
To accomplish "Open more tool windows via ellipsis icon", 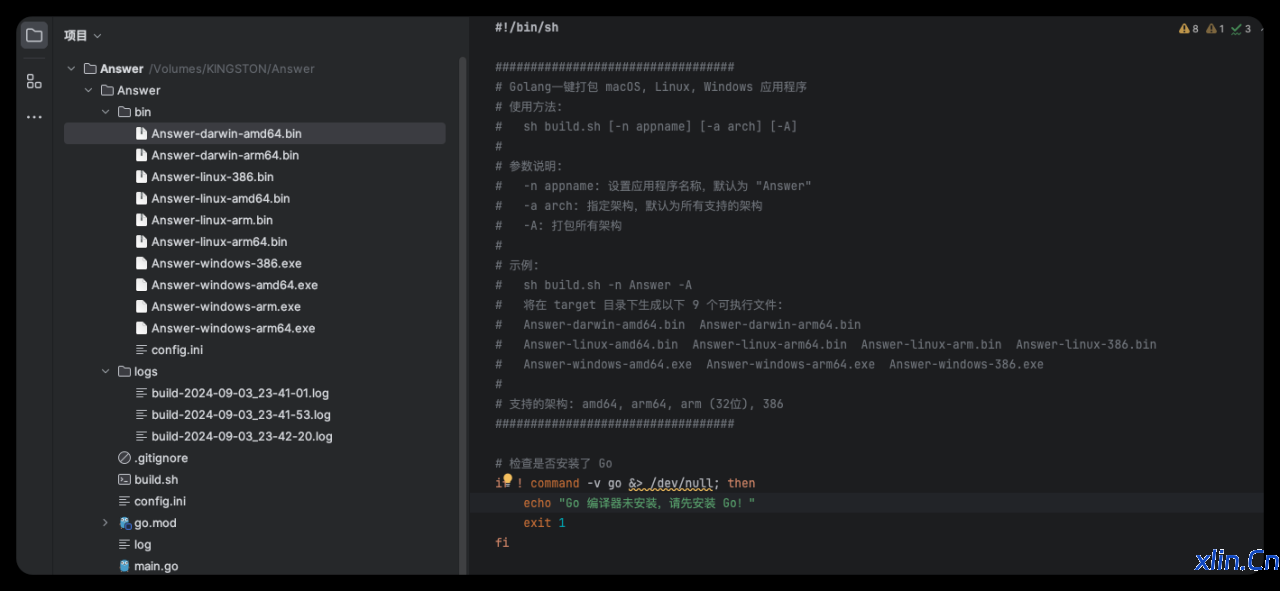I will pos(33,116).
